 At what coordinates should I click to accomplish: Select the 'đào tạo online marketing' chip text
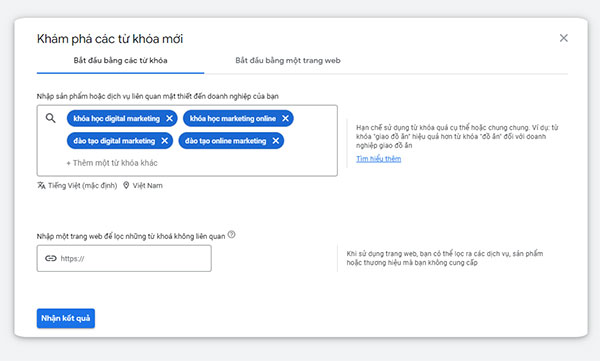pyautogui.click(x=225, y=141)
